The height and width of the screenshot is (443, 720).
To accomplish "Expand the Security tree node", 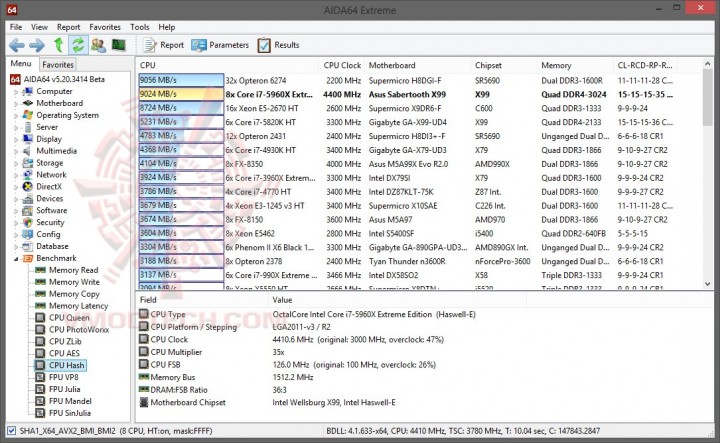I will coord(16,223).
